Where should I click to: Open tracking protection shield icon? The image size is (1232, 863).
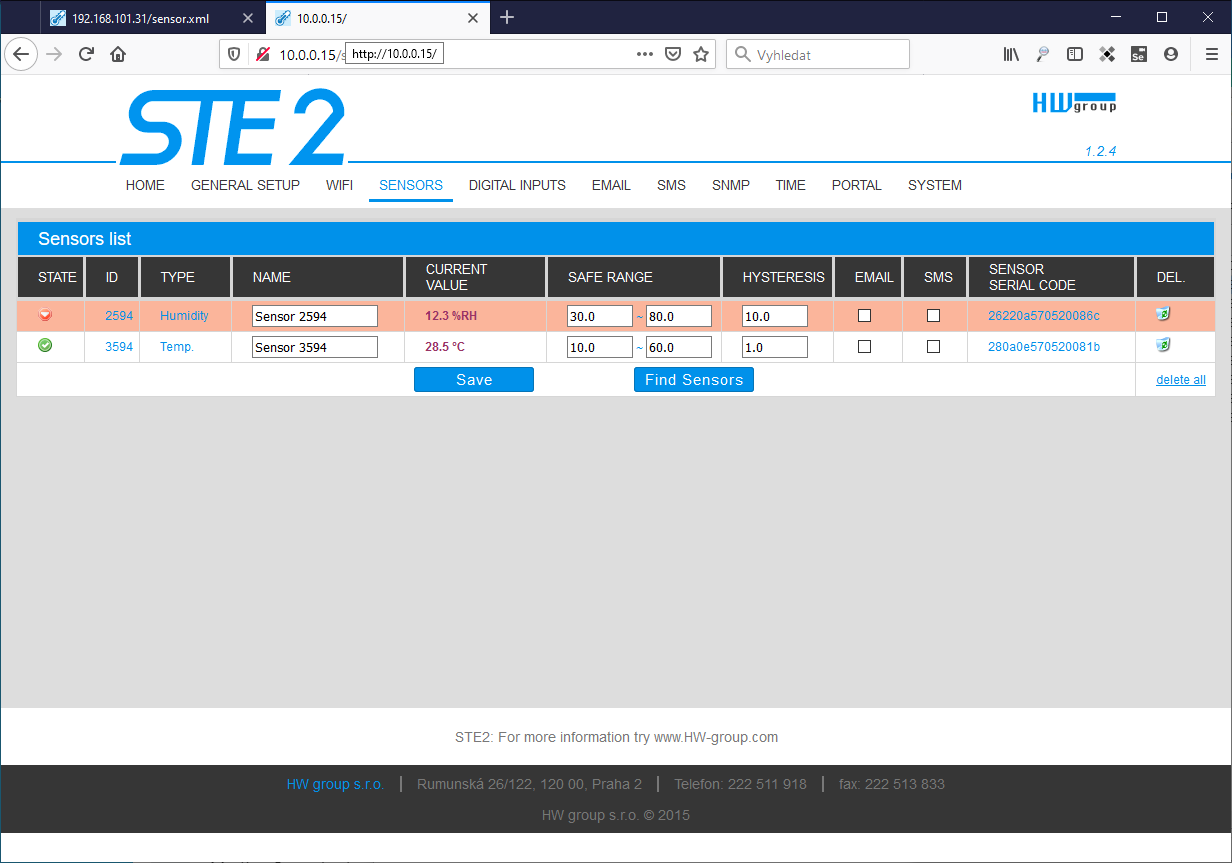pyautogui.click(x=235, y=55)
